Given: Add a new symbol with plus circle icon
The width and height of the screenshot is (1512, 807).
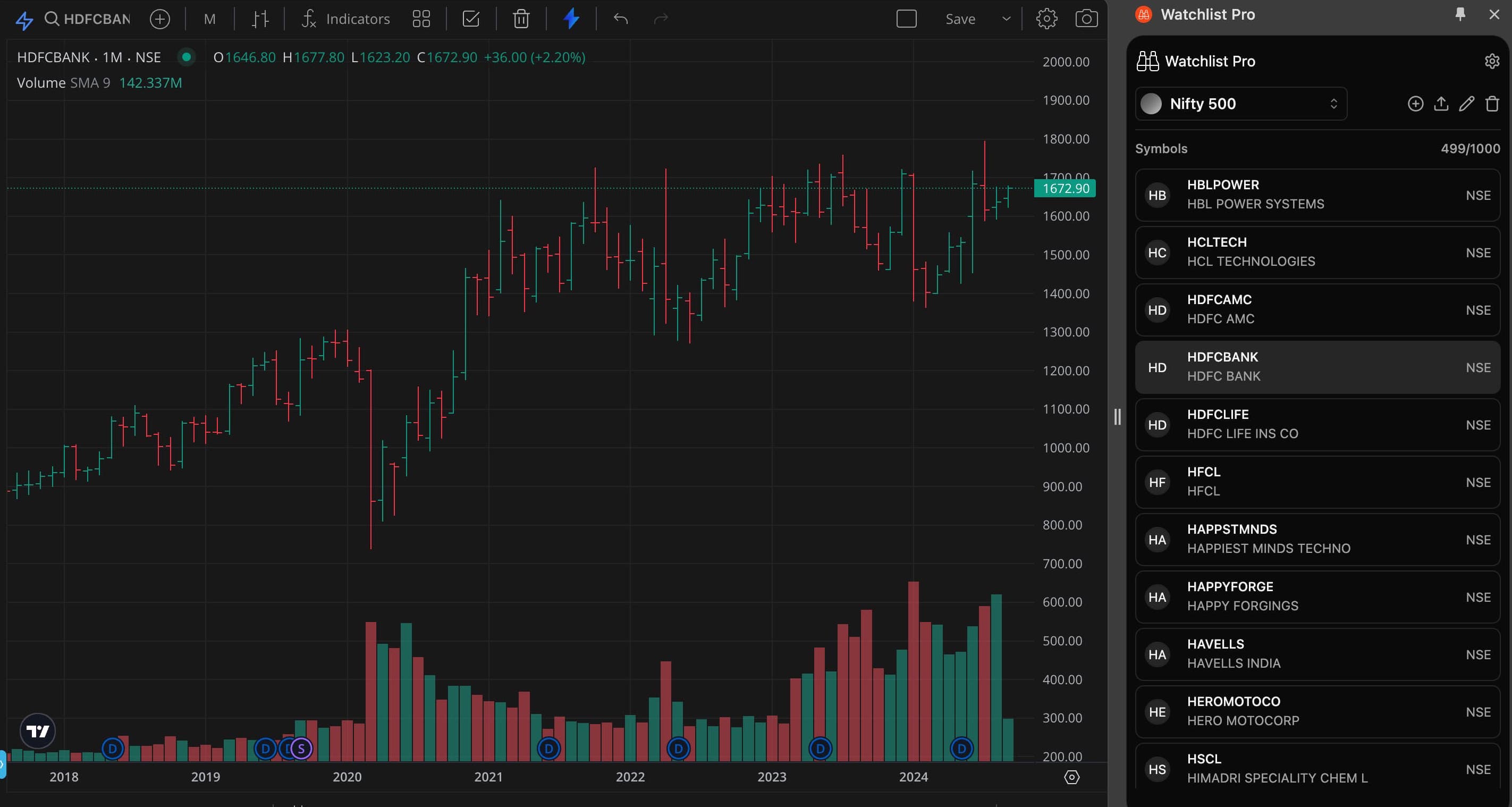Looking at the screenshot, I should tap(1415, 104).
